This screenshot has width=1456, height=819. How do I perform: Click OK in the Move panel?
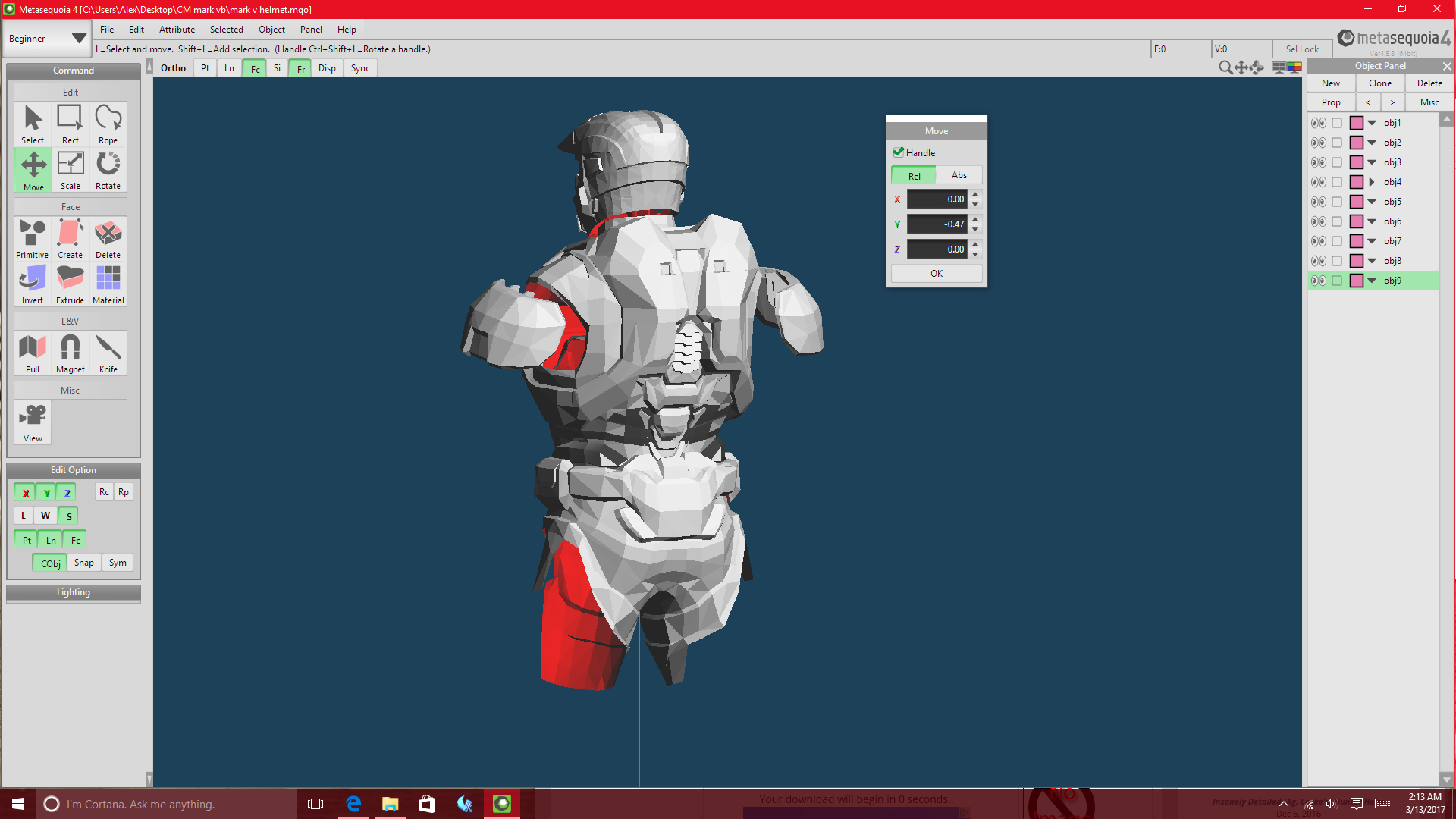coord(937,274)
